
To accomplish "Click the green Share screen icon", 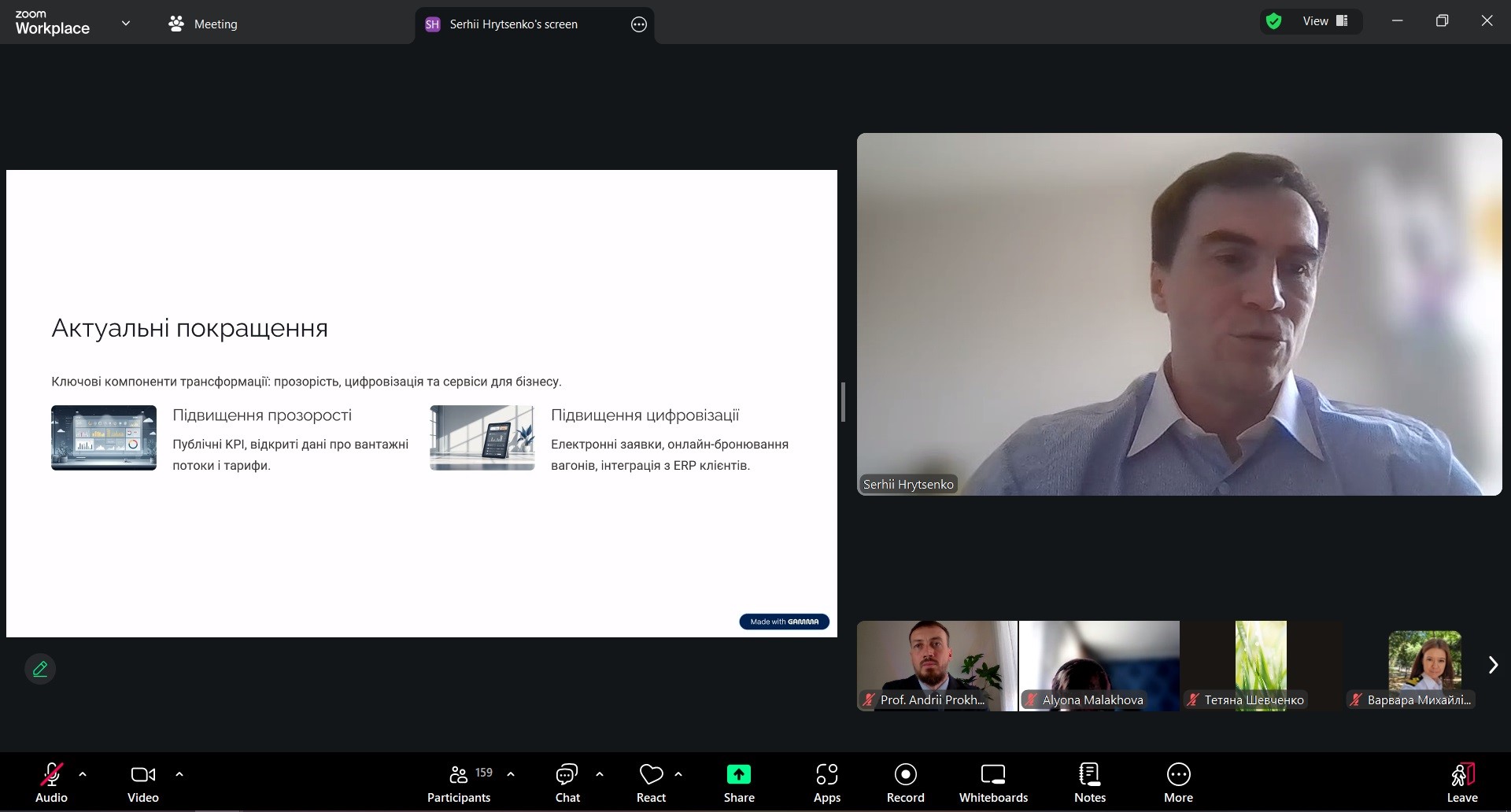I will tap(738, 775).
